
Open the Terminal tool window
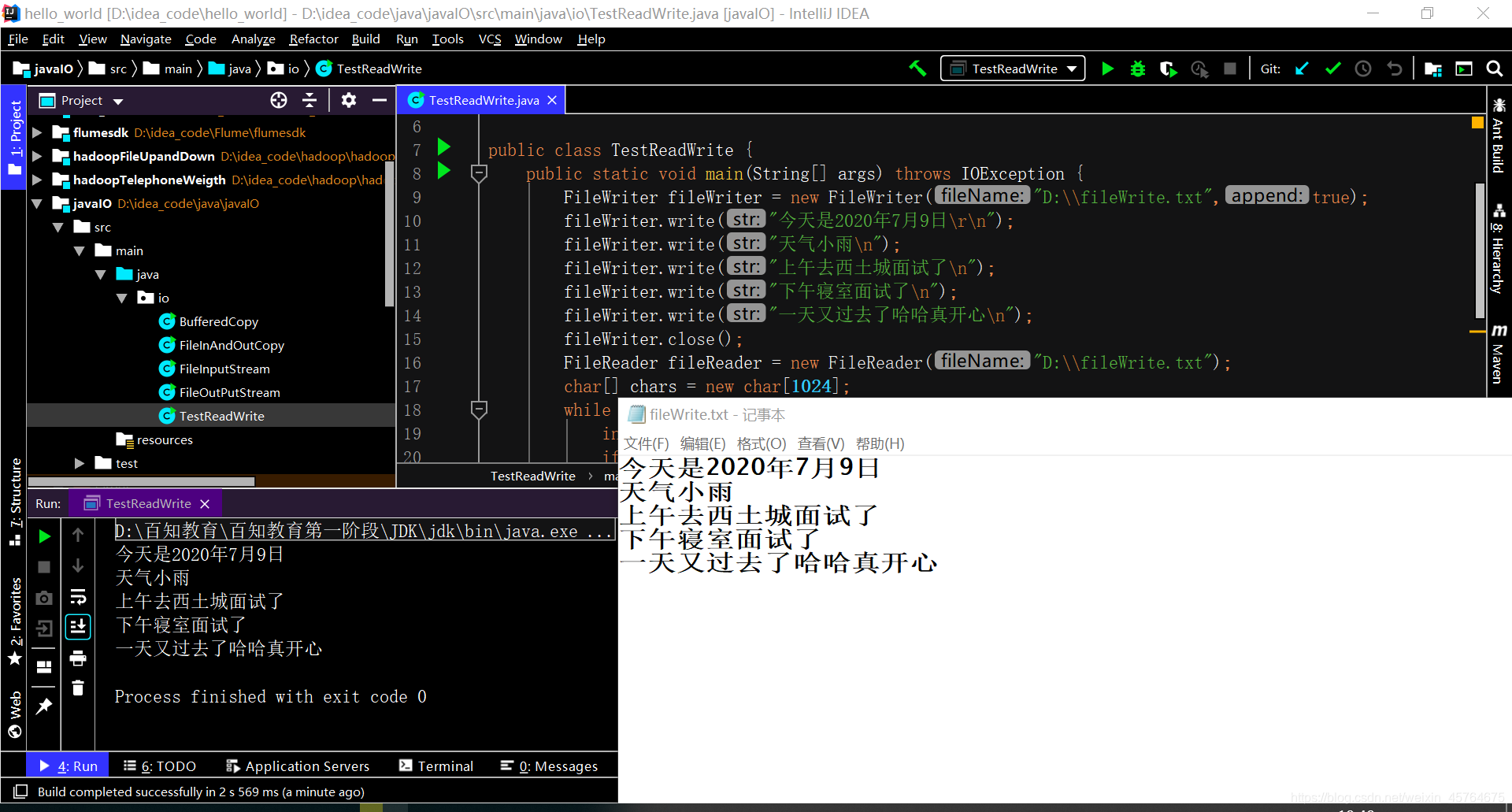(x=436, y=766)
